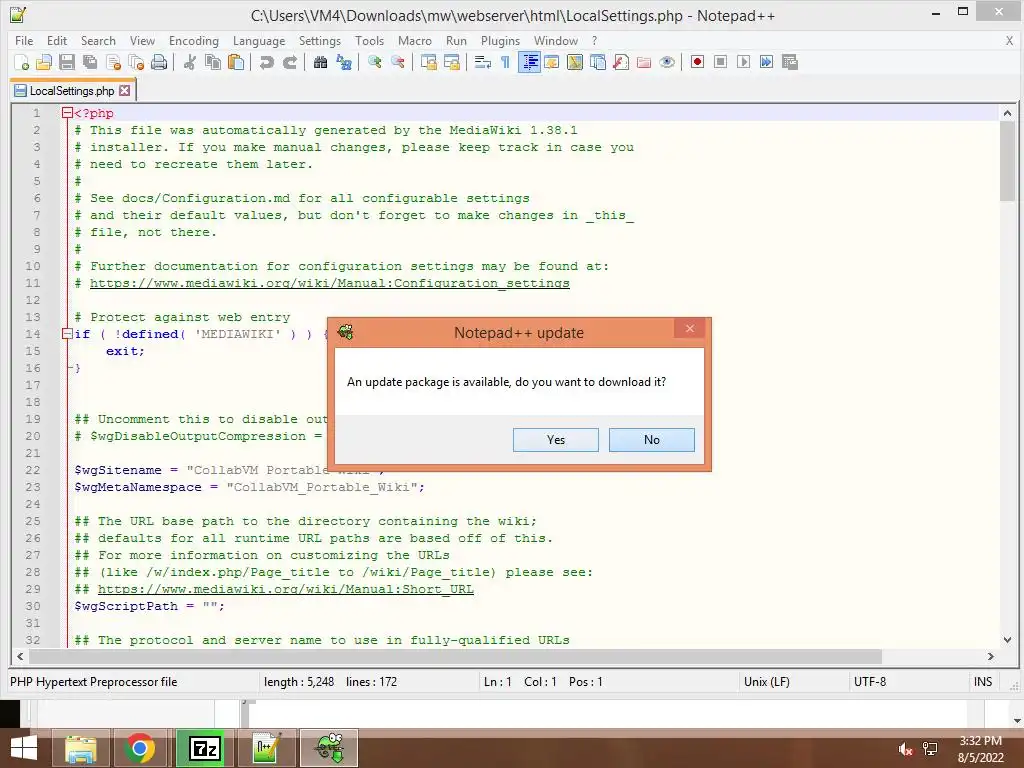Print the document using printer icon
This screenshot has height=768, width=1024.
(x=159, y=62)
